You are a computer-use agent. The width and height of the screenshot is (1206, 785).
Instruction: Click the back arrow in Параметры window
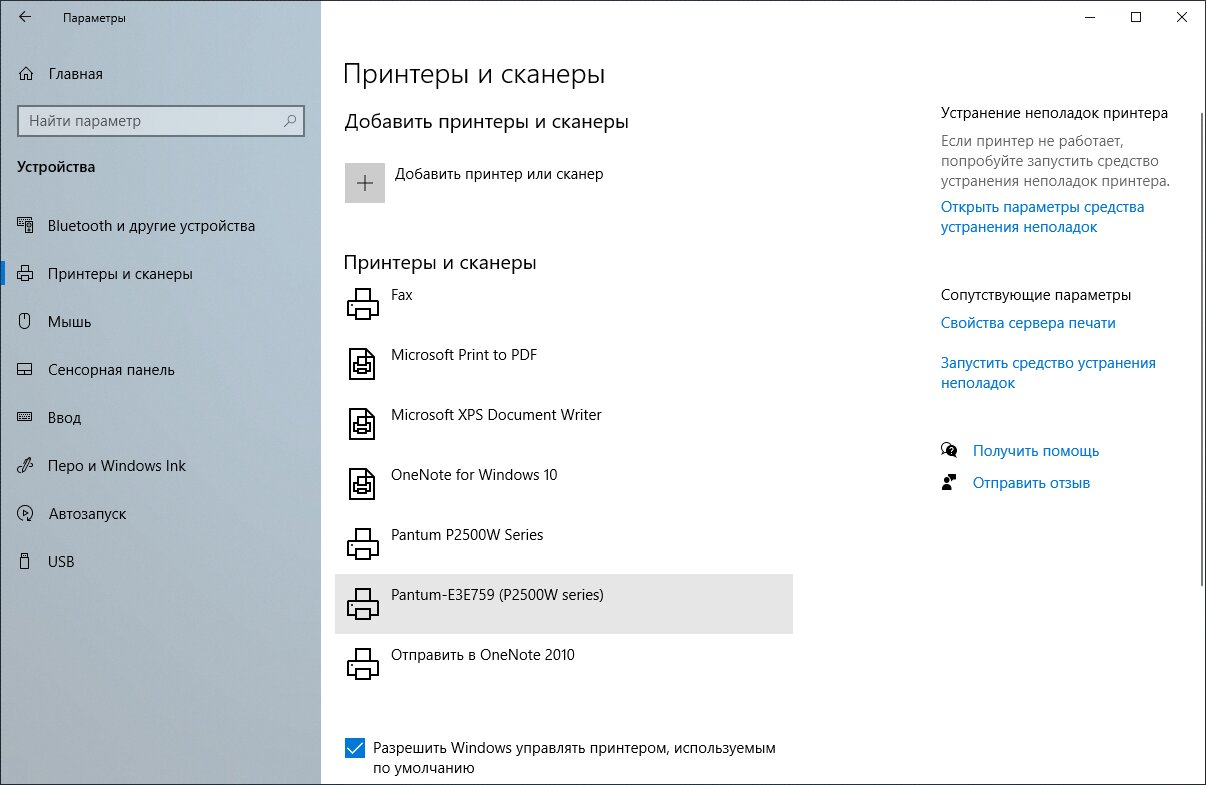[x=25, y=17]
